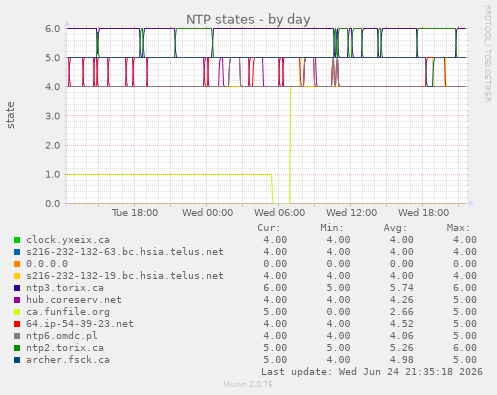Click ntp2.torix.ca average value 5.26
This screenshot has height=395, width=497.
402,348
